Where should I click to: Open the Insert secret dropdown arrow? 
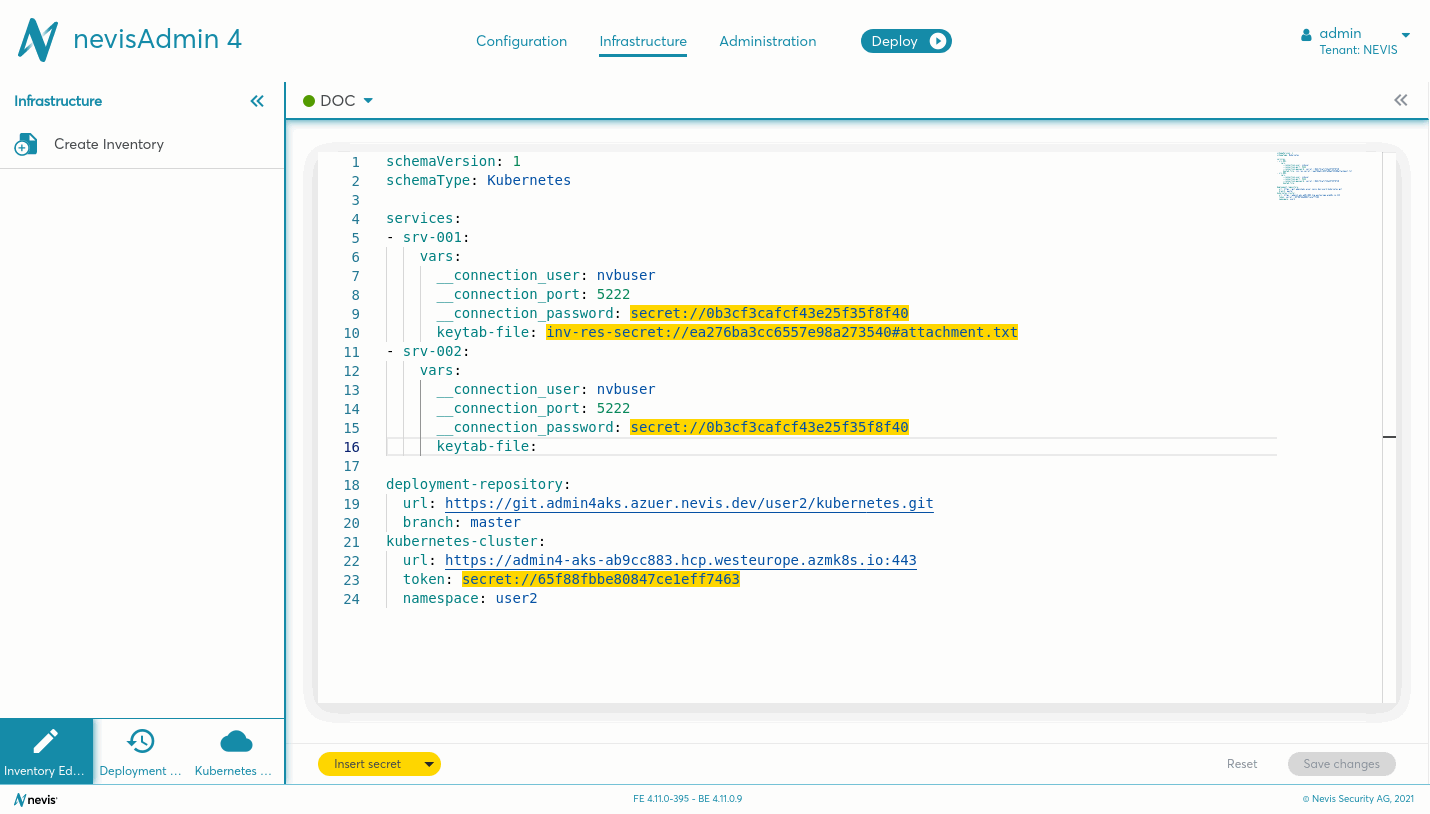tap(429, 764)
